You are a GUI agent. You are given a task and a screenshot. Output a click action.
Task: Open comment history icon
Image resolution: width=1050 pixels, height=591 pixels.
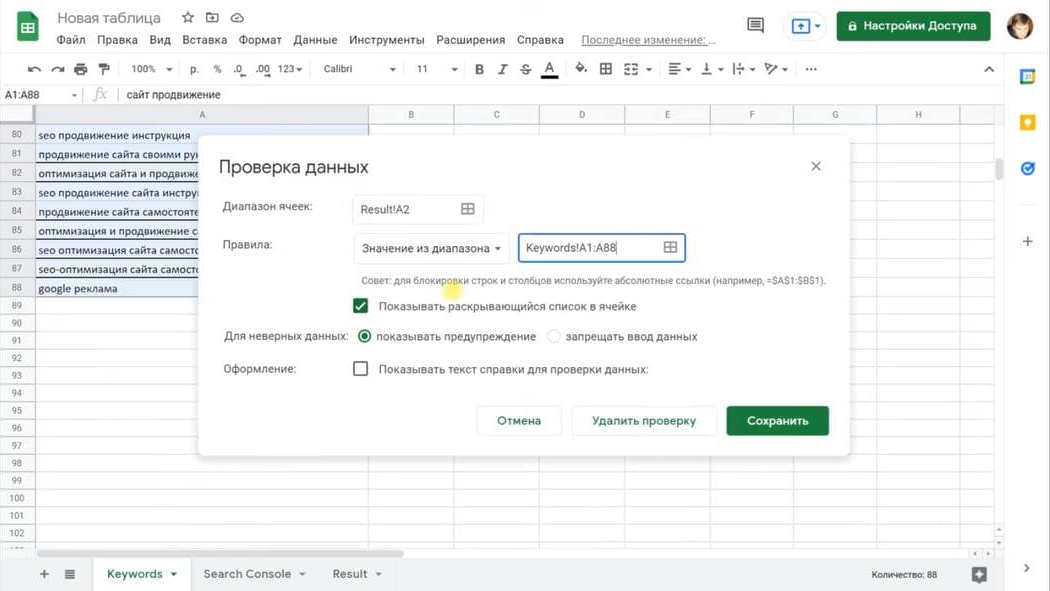click(755, 26)
